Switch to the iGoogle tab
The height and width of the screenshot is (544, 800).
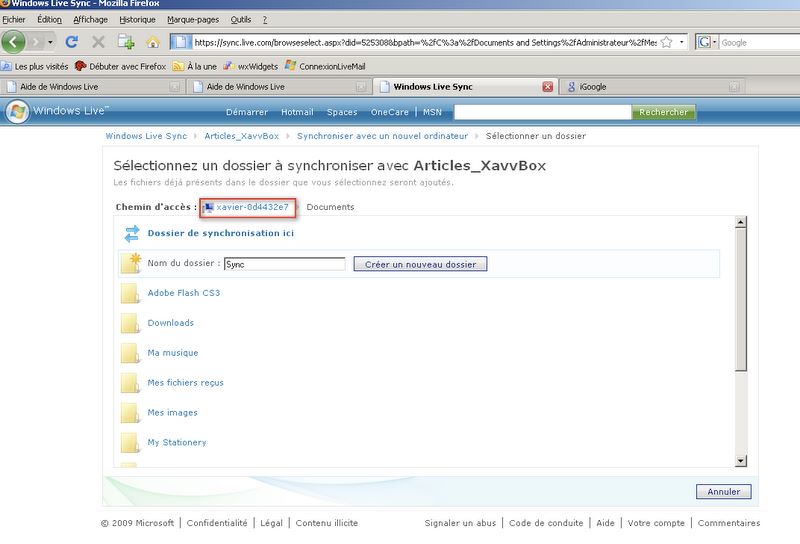[x=652, y=87]
